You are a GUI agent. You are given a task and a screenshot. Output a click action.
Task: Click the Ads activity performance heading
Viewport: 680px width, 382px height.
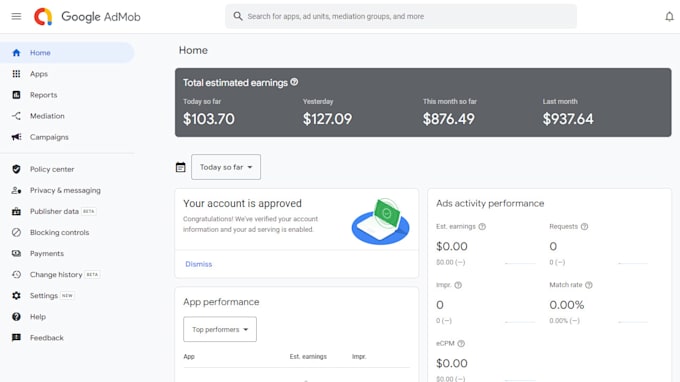(x=490, y=203)
